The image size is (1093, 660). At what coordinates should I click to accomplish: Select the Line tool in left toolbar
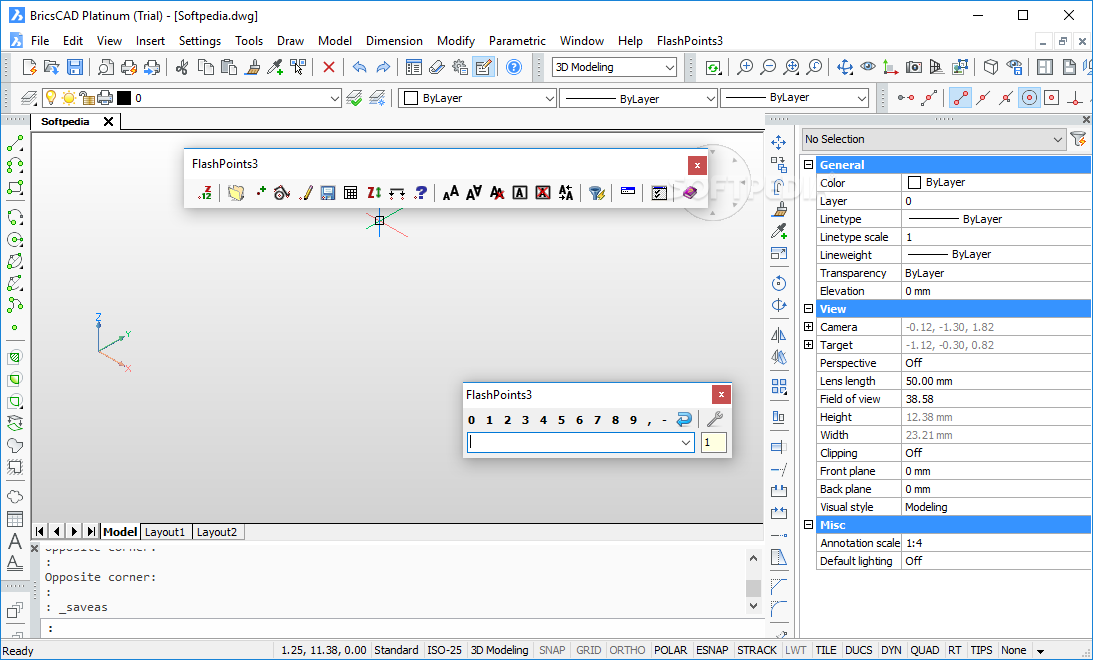(15, 144)
